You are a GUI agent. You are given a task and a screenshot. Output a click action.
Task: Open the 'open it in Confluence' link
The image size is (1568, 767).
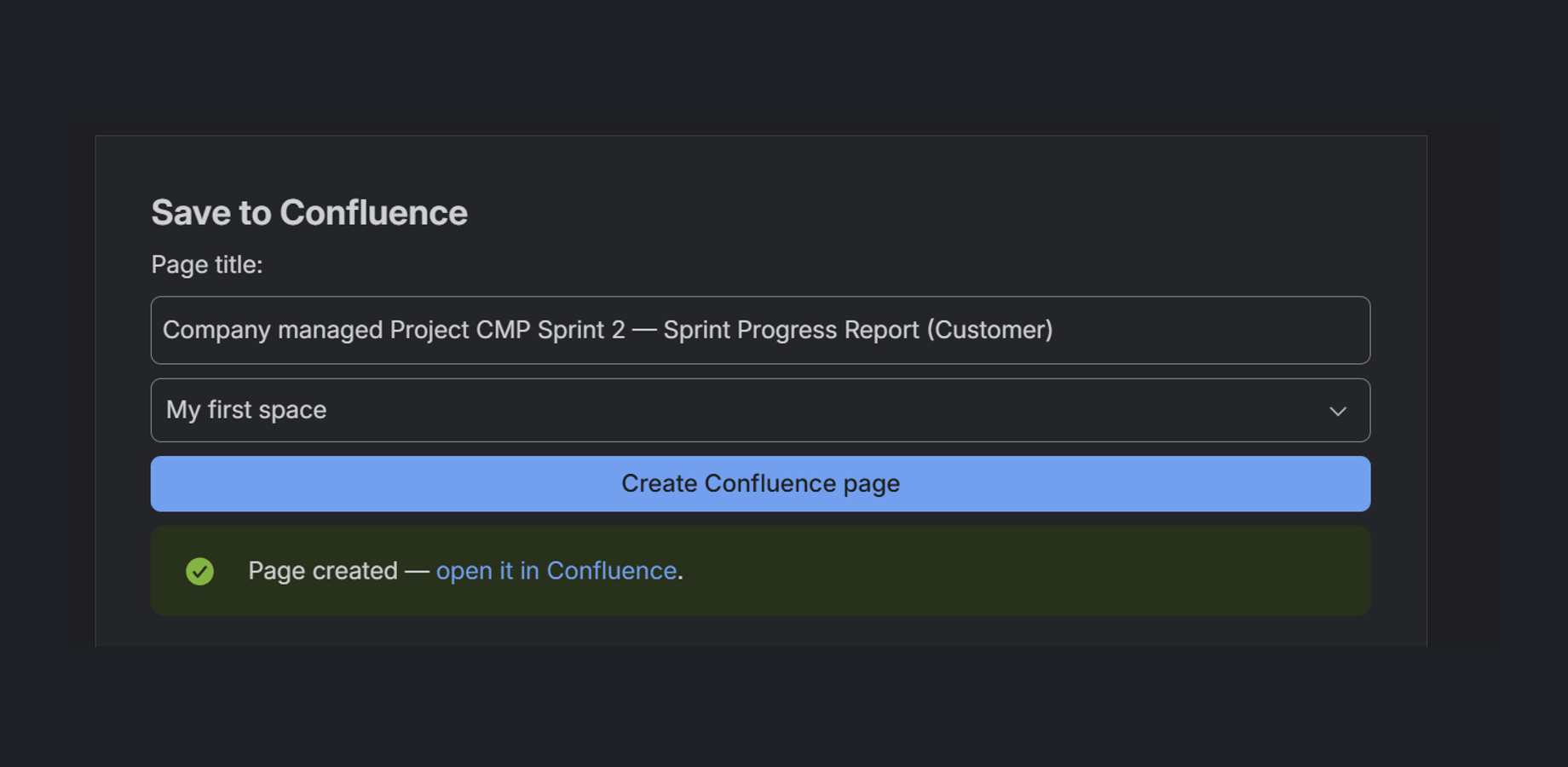(x=556, y=570)
